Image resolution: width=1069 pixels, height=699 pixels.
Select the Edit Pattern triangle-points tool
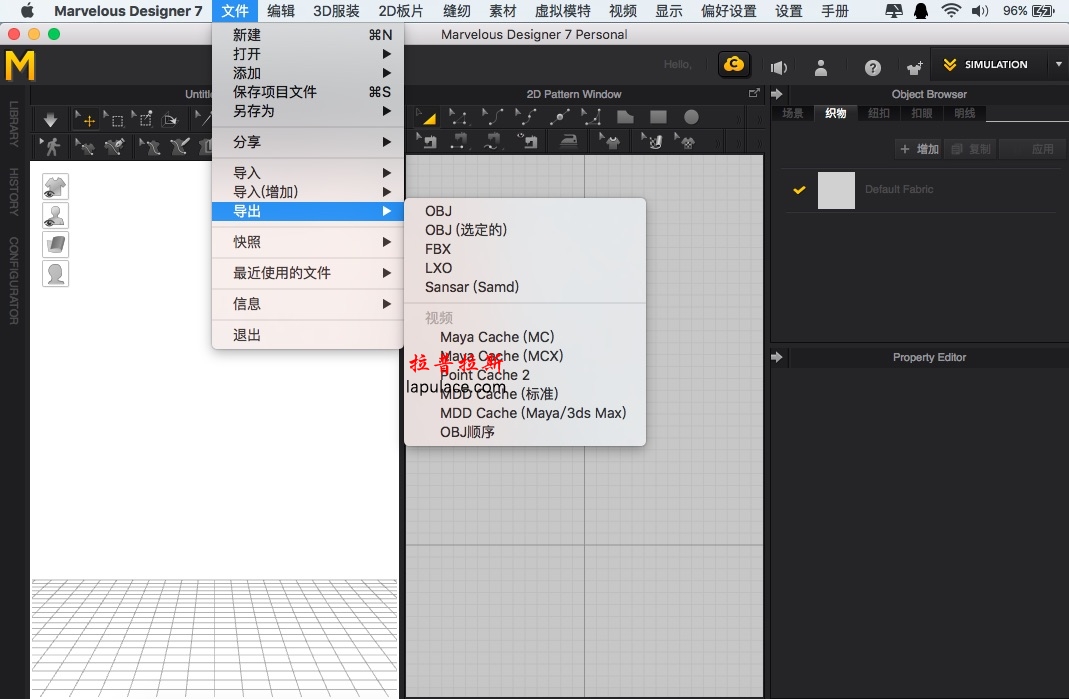tap(457, 117)
